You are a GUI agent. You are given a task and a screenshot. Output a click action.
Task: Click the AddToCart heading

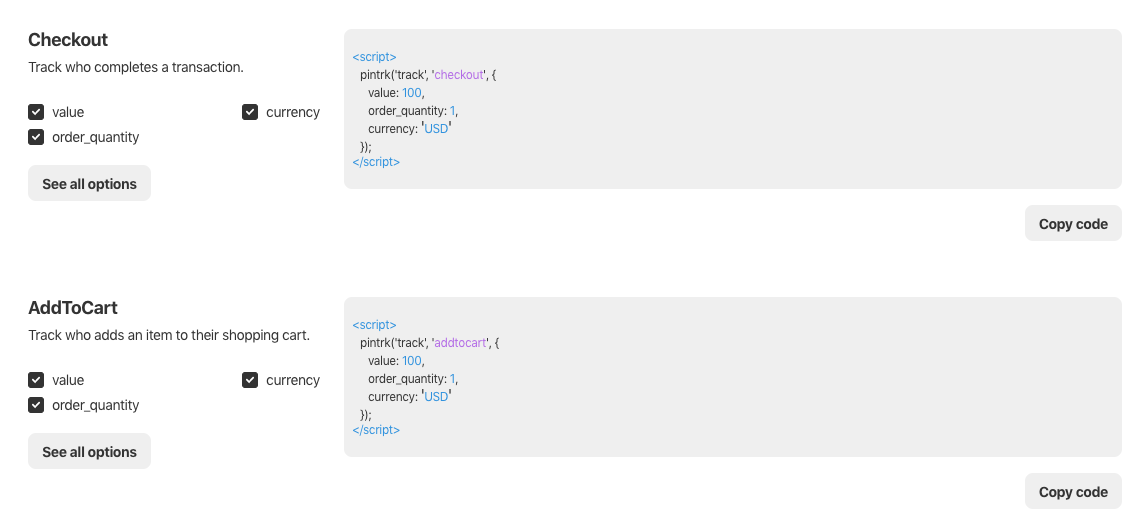point(73,307)
